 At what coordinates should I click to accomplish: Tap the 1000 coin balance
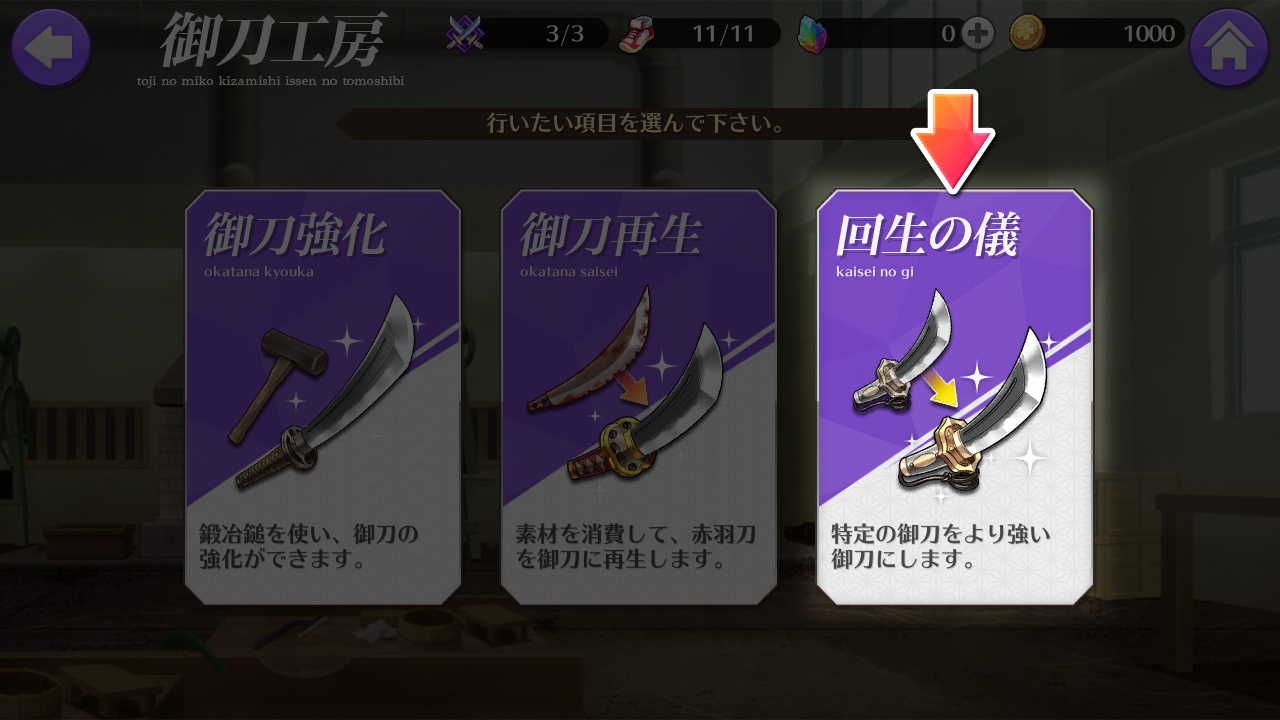click(1148, 34)
